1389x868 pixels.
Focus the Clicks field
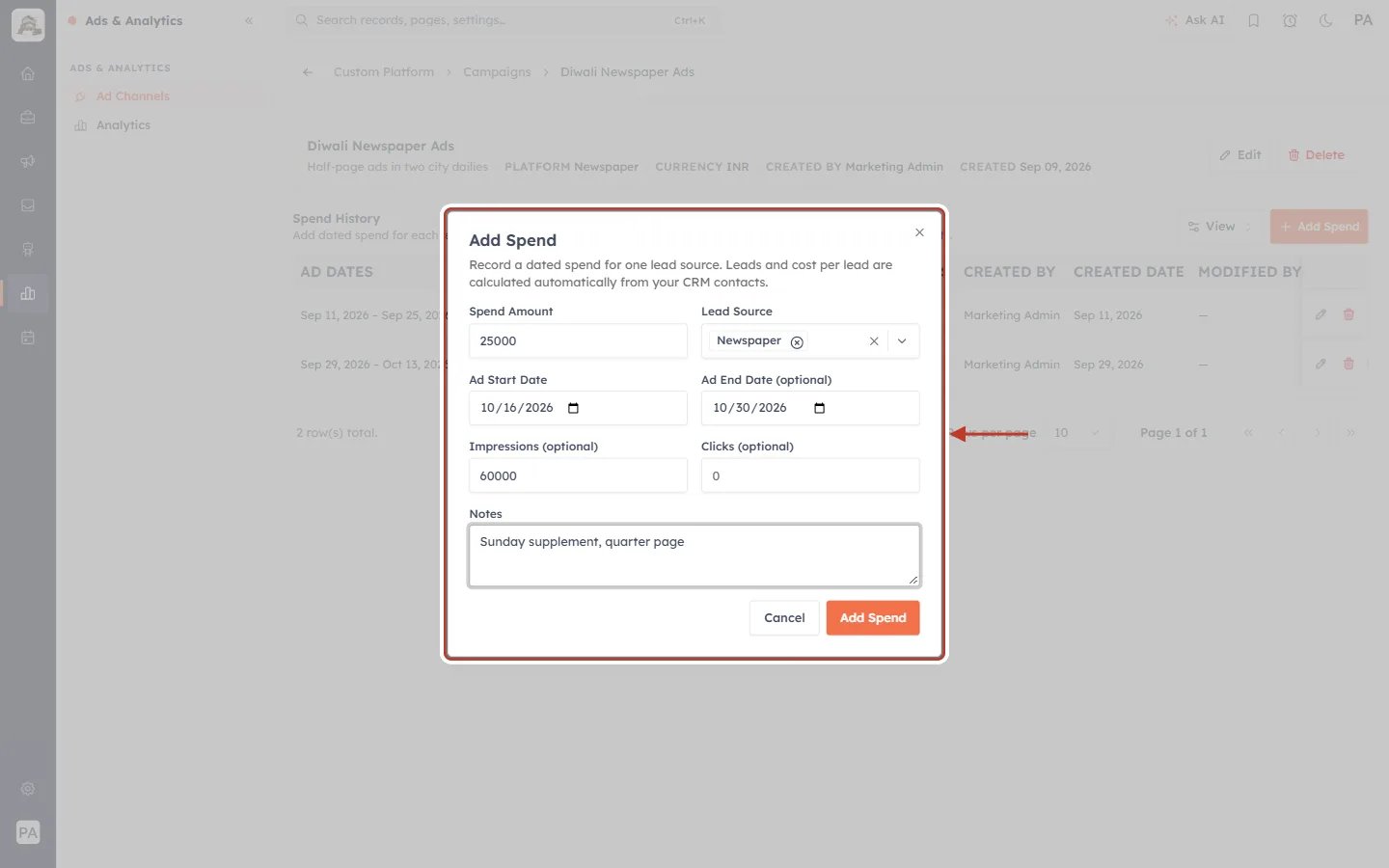[x=810, y=475]
